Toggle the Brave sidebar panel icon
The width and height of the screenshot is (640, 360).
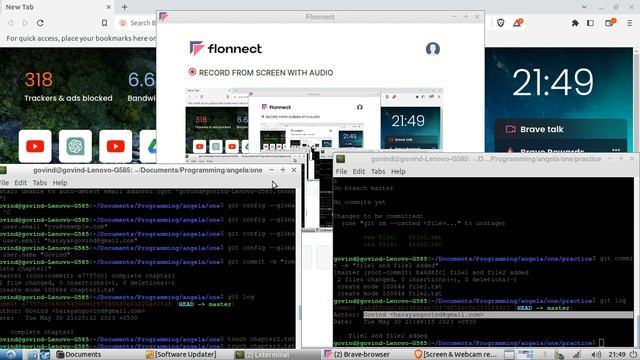590,23
